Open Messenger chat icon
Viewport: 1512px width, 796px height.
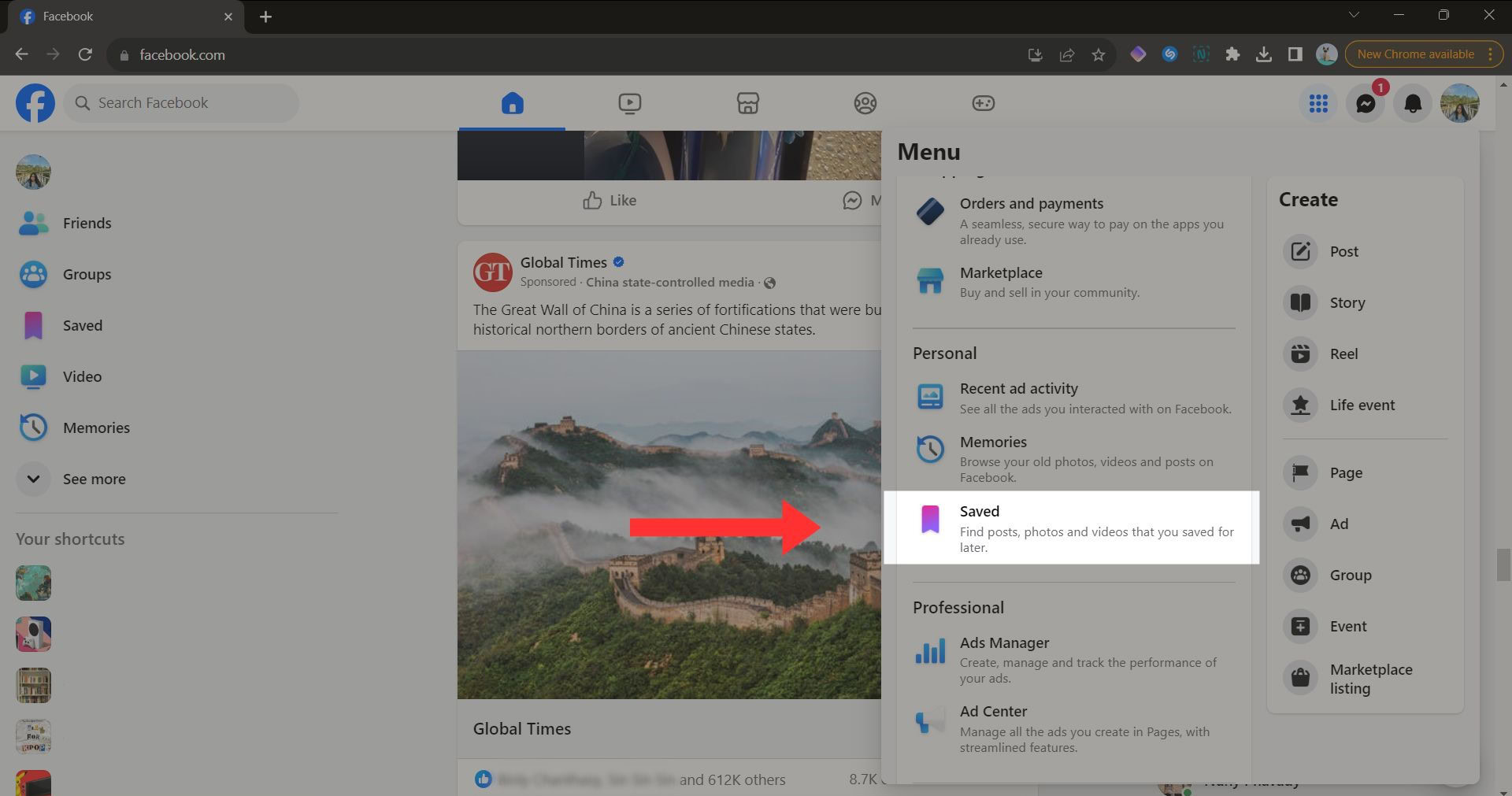point(1365,103)
